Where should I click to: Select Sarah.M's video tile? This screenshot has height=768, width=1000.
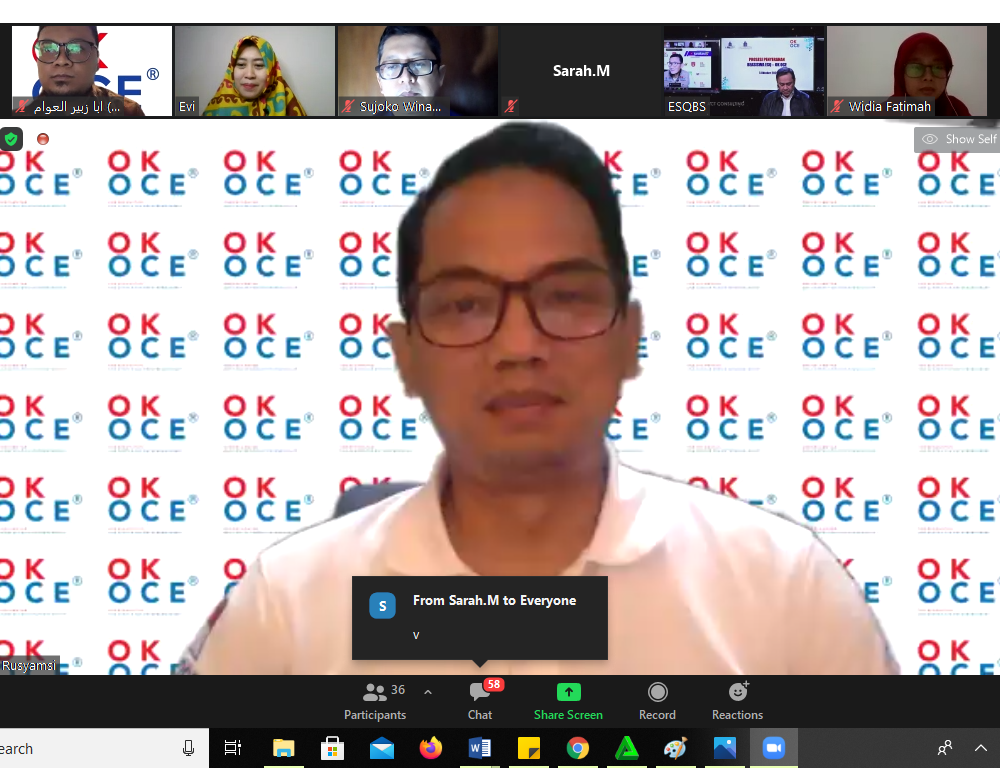[581, 71]
